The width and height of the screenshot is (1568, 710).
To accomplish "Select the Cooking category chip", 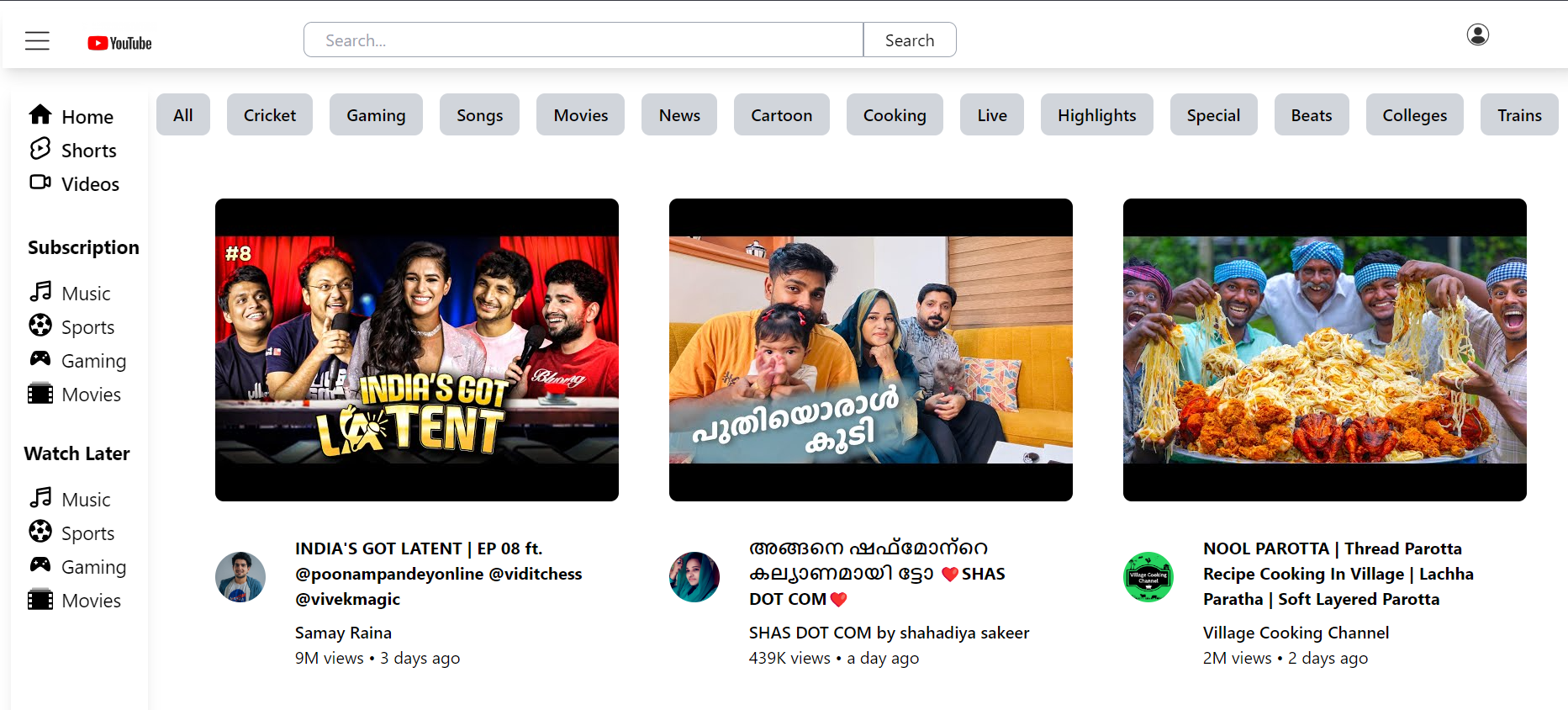I will point(895,114).
